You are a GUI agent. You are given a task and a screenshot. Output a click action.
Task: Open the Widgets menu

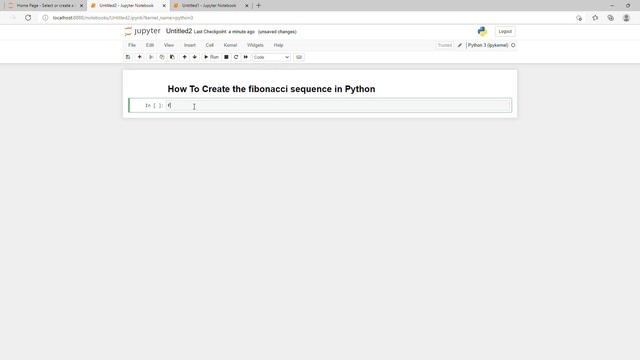[255, 45]
